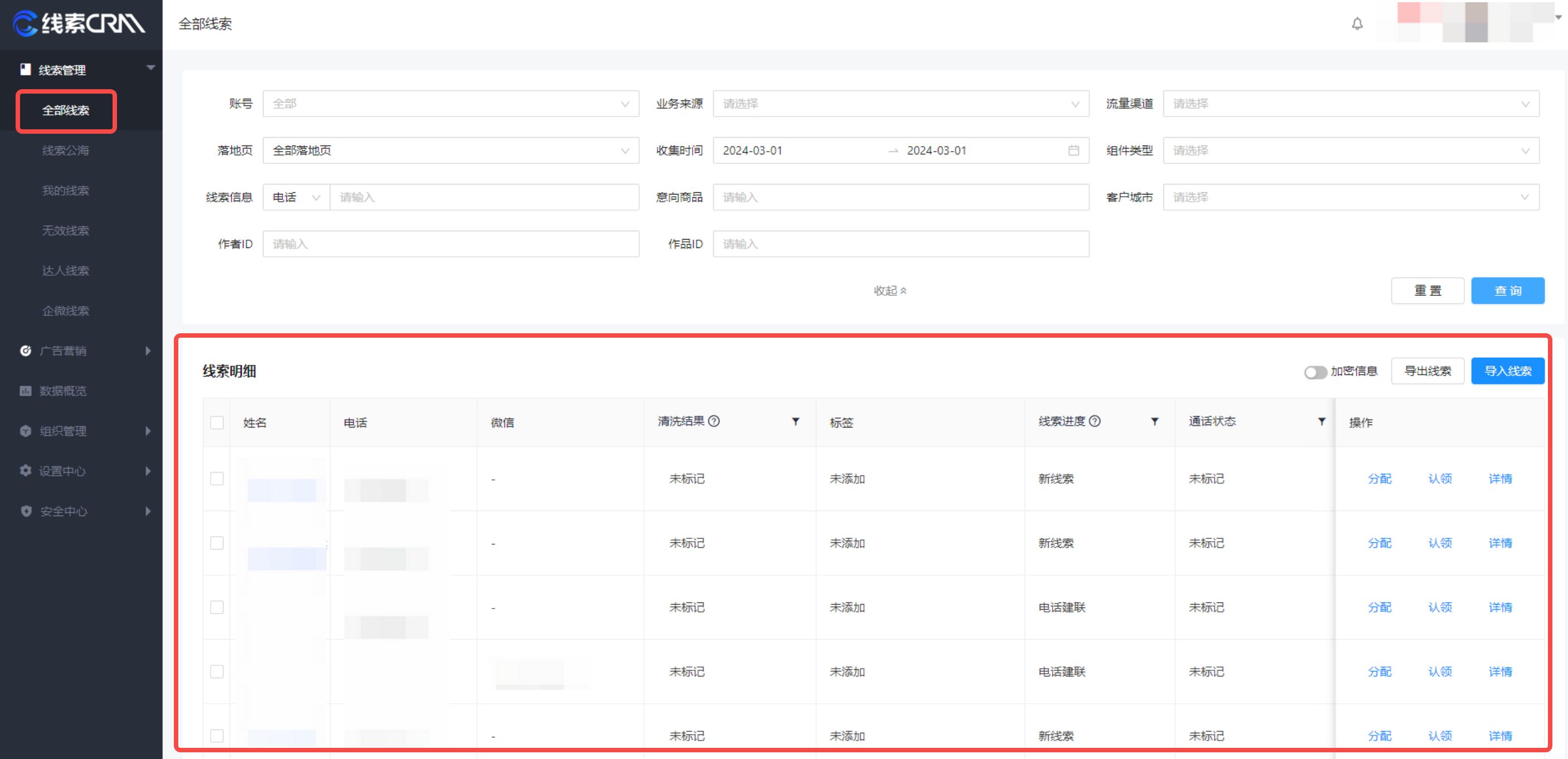Click 分配 link in first row
The image size is (1568, 759).
click(x=1379, y=478)
